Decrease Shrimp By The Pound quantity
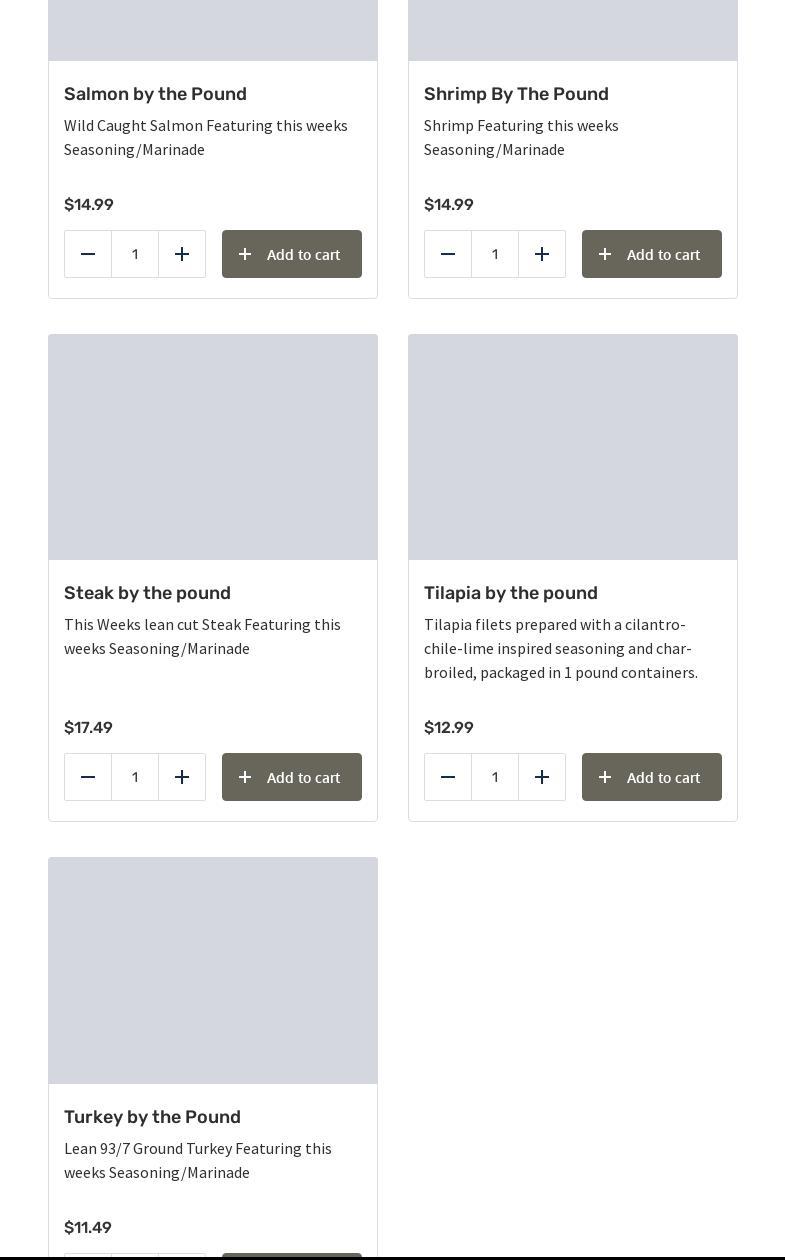The height and width of the screenshot is (1260, 785). coord(448,254)
